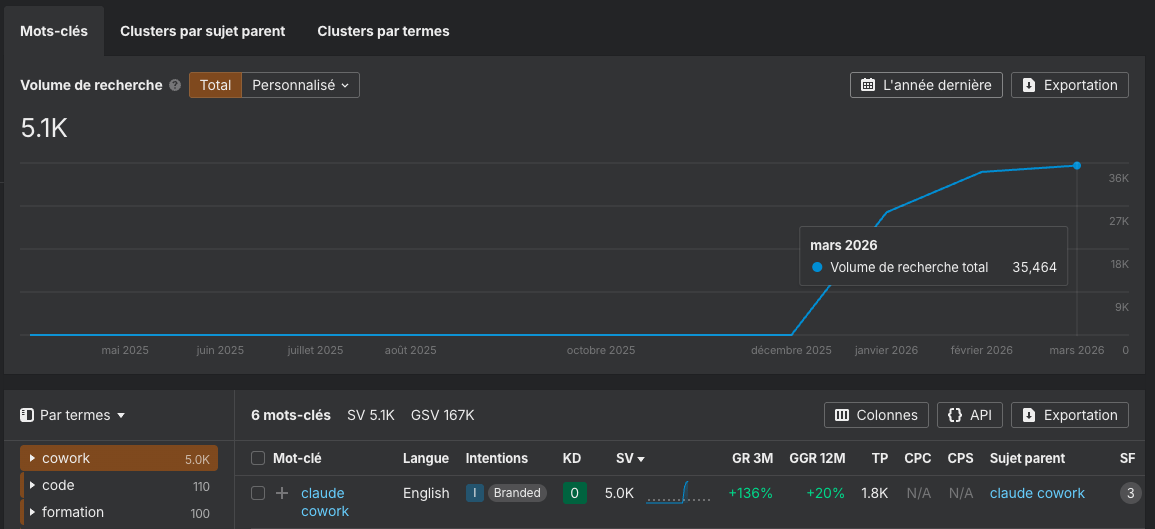This screenshot has width=1155, height=529.
Task: Select the code term row
Action: tap(119, 486)
